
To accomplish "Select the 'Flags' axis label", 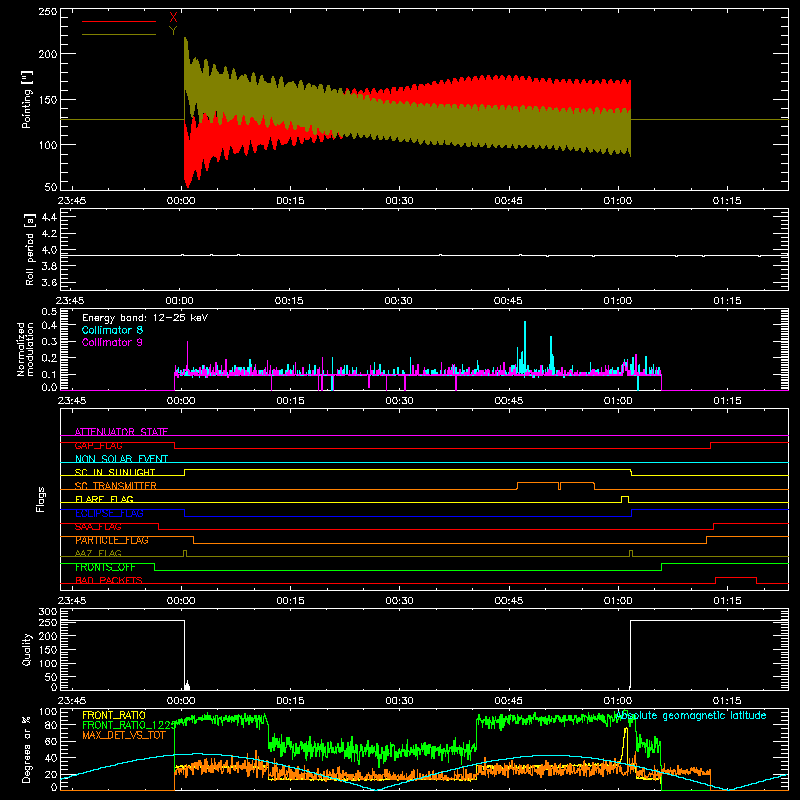I will 40,499.
